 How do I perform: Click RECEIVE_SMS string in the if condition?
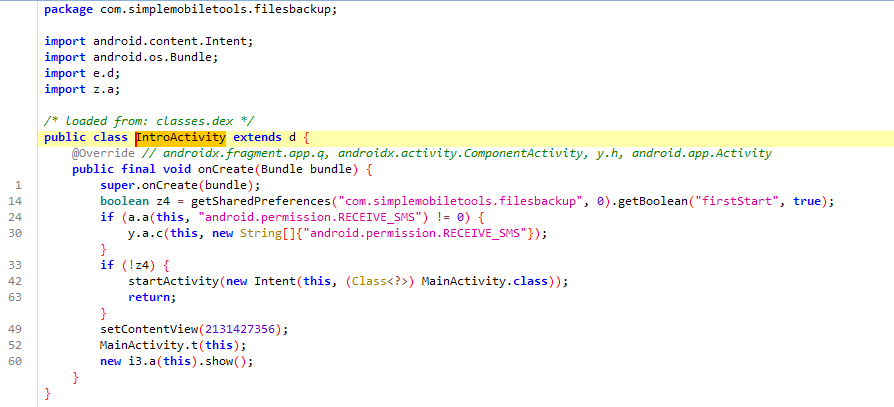(x=306, y=217)
